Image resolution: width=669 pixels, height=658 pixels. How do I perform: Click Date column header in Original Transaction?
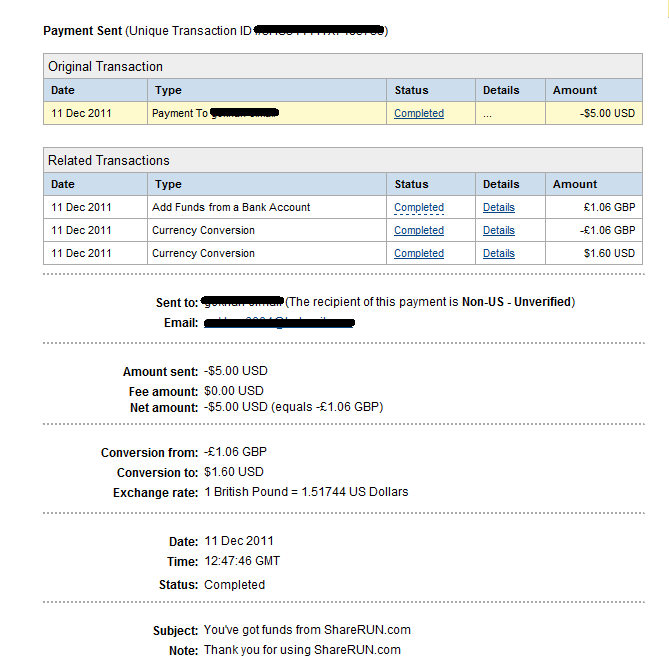coord(63,90)
